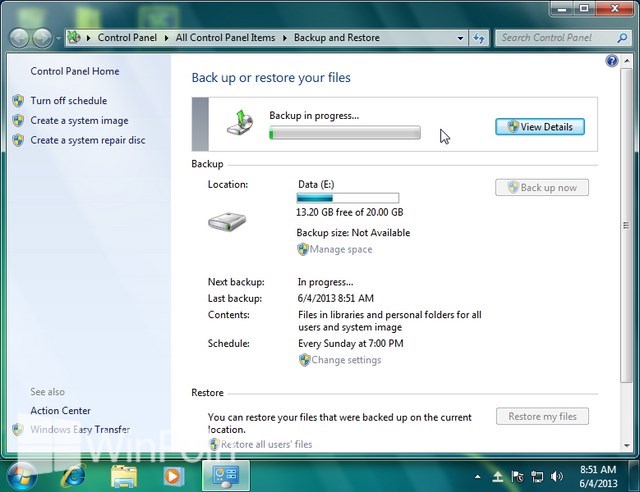The image size is (640, 492).
Task: Expand arrow after Control Panel breadcrumb
Action: pos(167,38)
